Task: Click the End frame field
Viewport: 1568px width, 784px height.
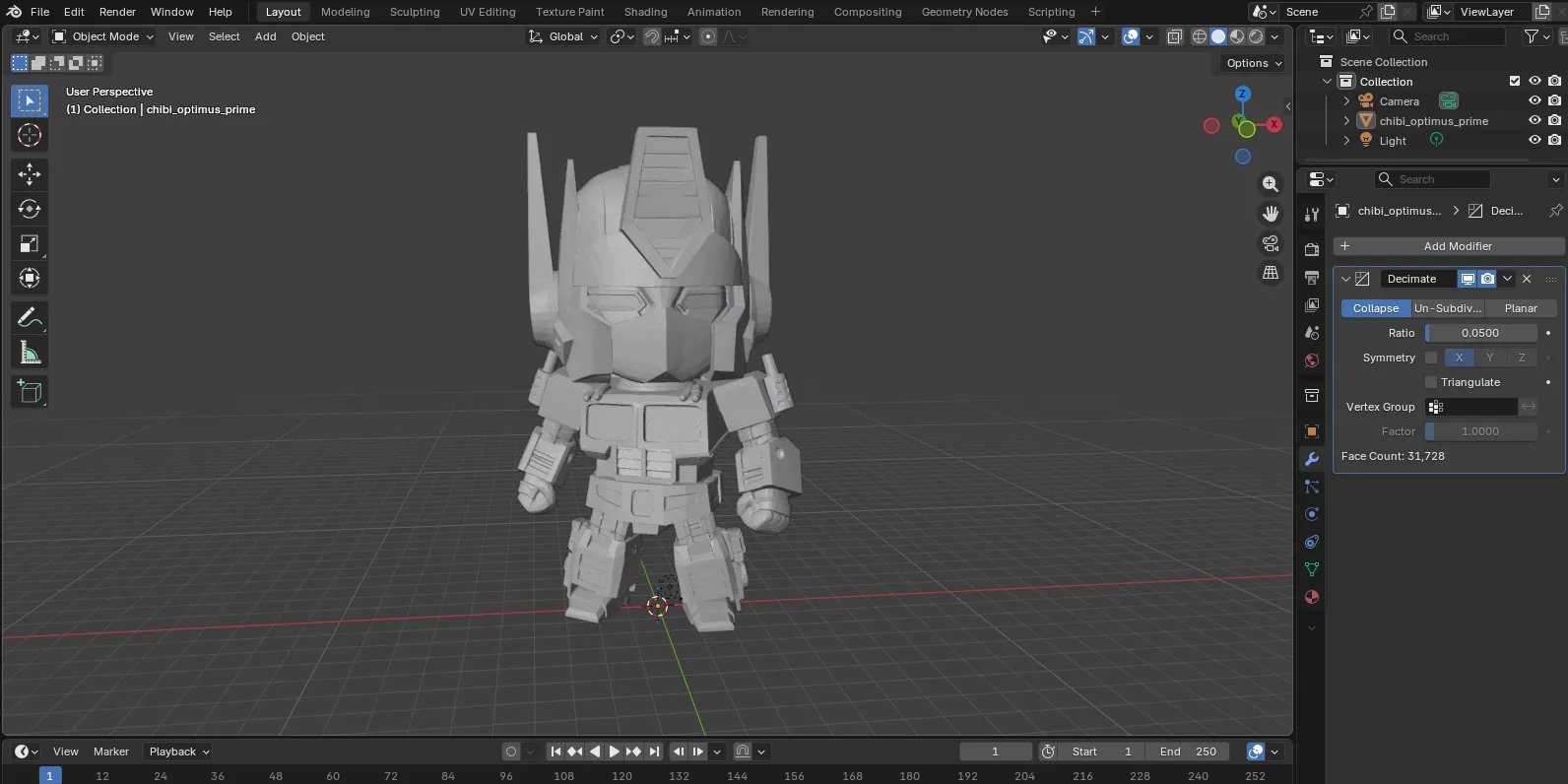Action: click(1187, 751)
